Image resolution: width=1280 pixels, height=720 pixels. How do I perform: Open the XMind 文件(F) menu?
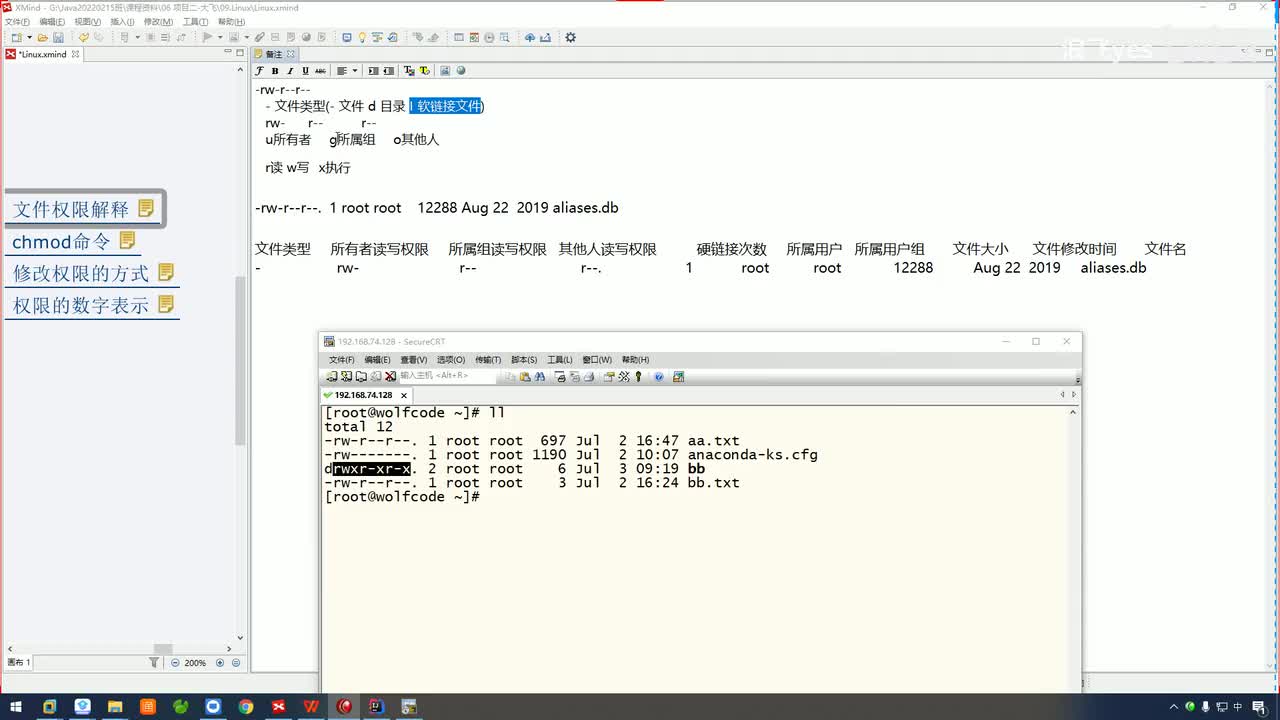pos(17,21)
